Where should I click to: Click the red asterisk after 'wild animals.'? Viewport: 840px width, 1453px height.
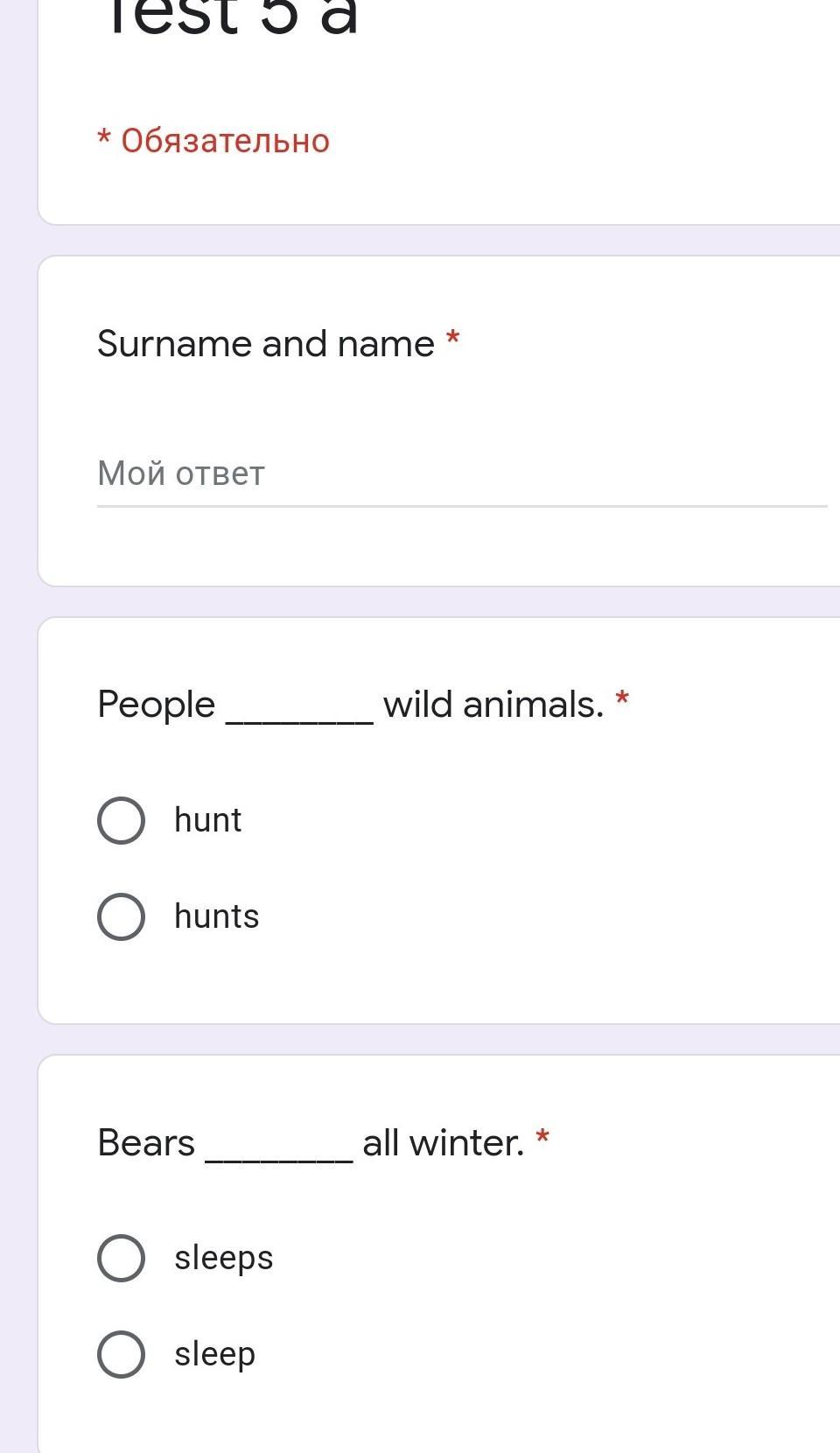click(x=622, y=698)
